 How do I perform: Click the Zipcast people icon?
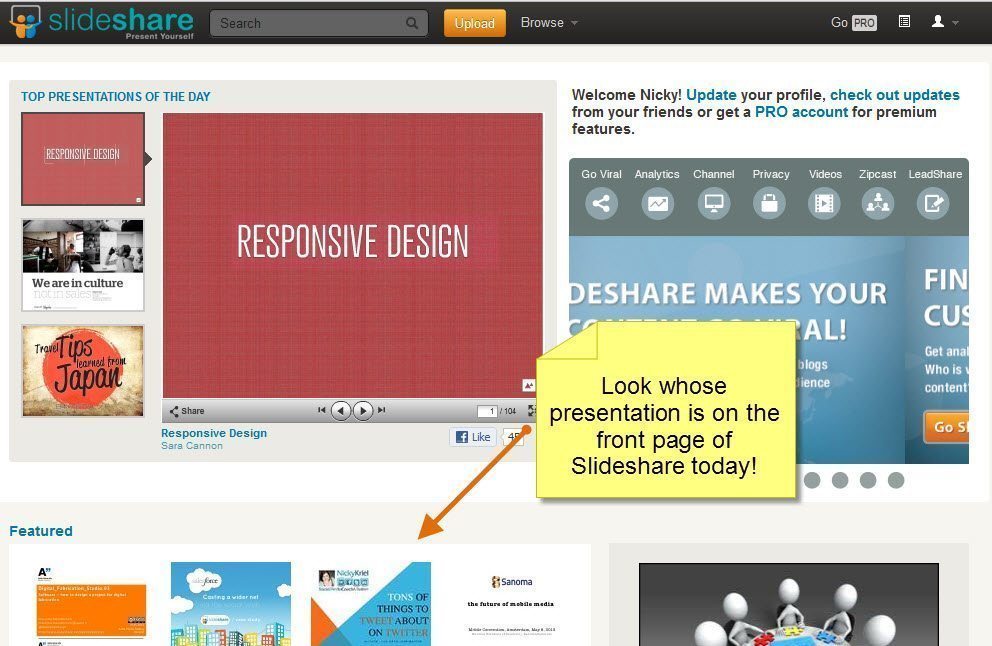[x=878, y=204]
